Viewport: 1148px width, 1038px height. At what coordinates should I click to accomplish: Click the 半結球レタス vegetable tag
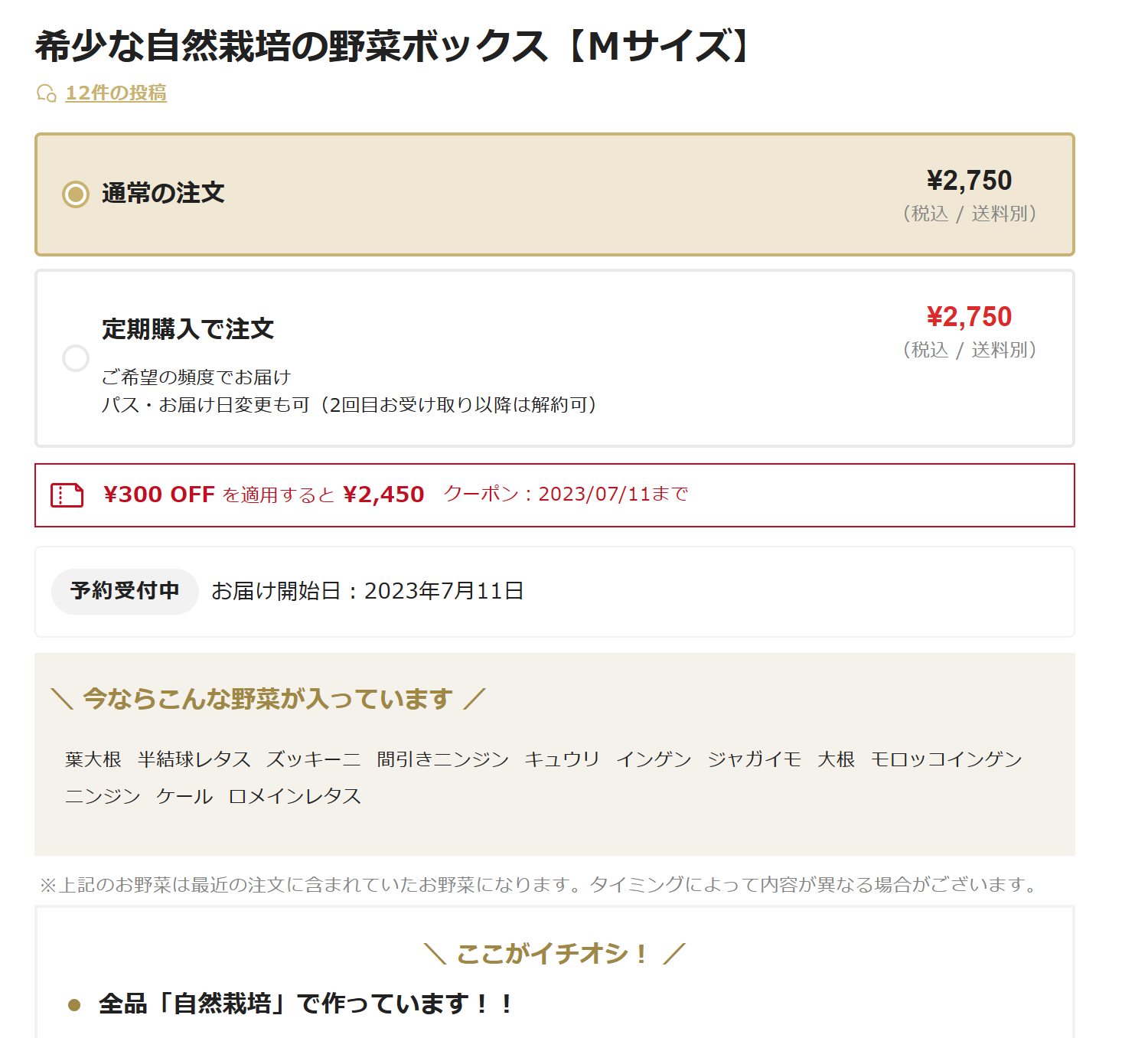pos(194,759)
